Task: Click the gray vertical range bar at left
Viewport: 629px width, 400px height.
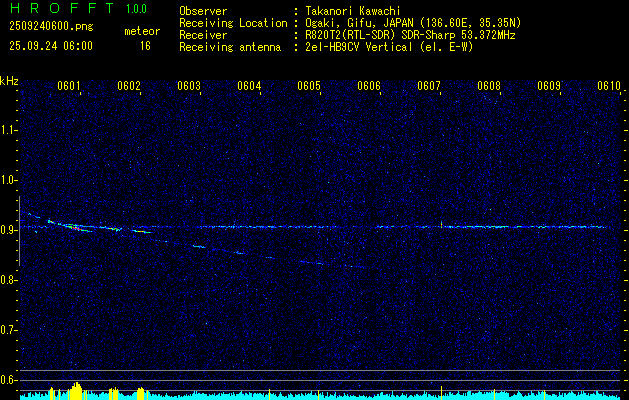Action: point(19,231)
